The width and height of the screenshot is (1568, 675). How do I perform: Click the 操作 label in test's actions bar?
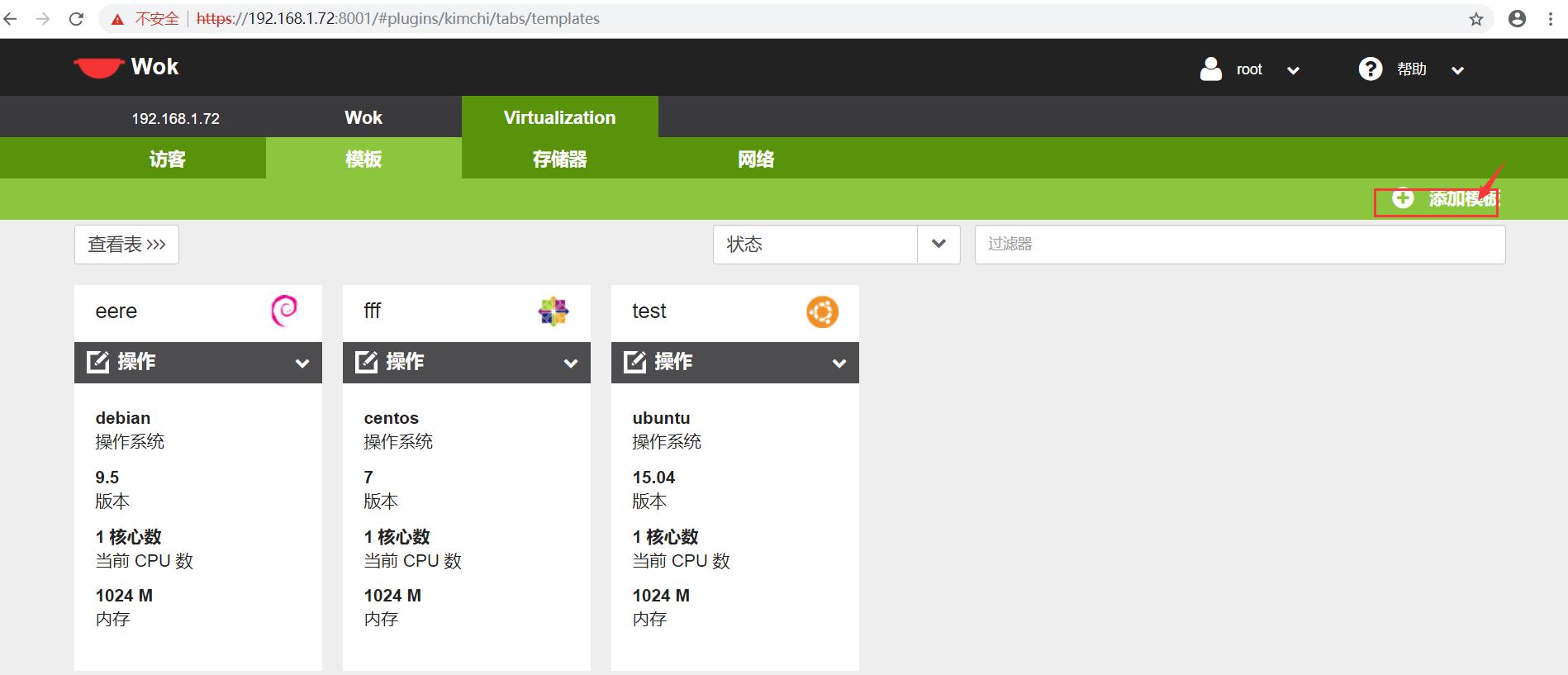[x=673, y=362]
